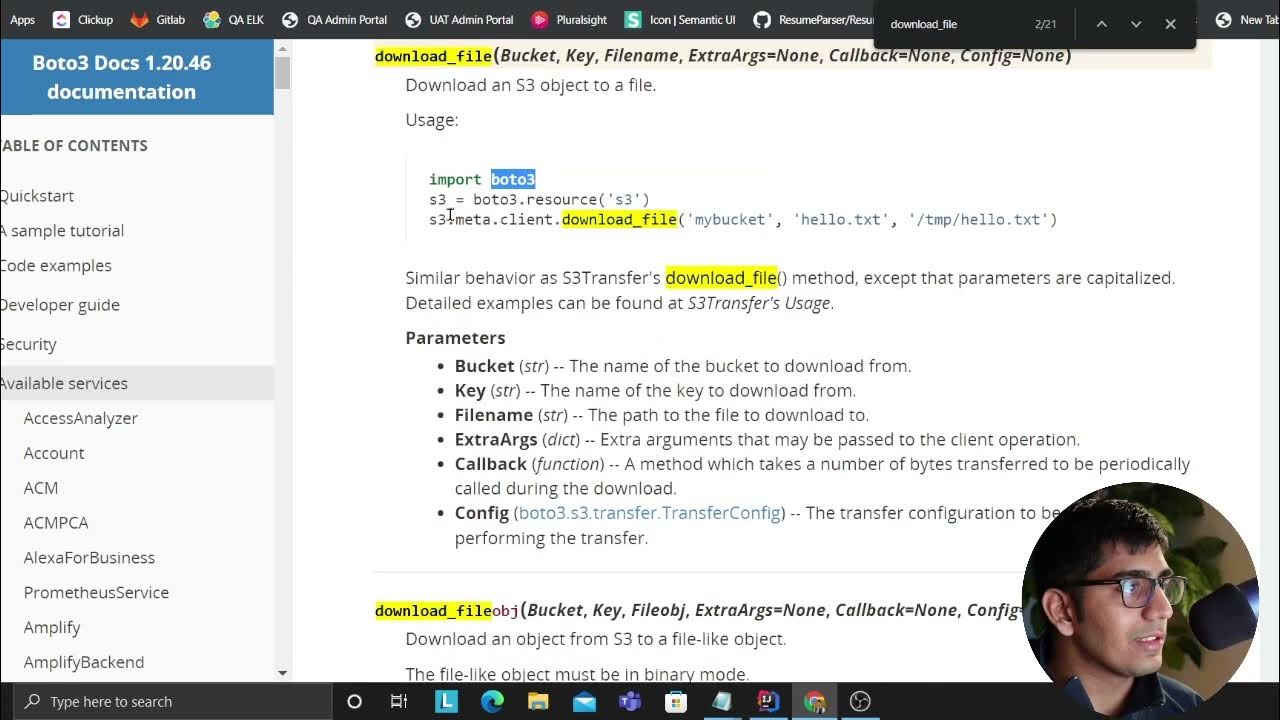This screenshot has width=1280, height=720.
Task: Select Available services in sidebar
Action: 137,383
